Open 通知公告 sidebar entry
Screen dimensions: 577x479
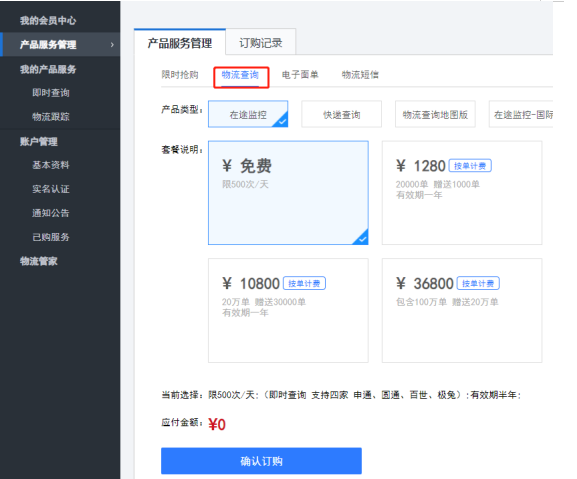pyautogui.click(x=50, y=213)
